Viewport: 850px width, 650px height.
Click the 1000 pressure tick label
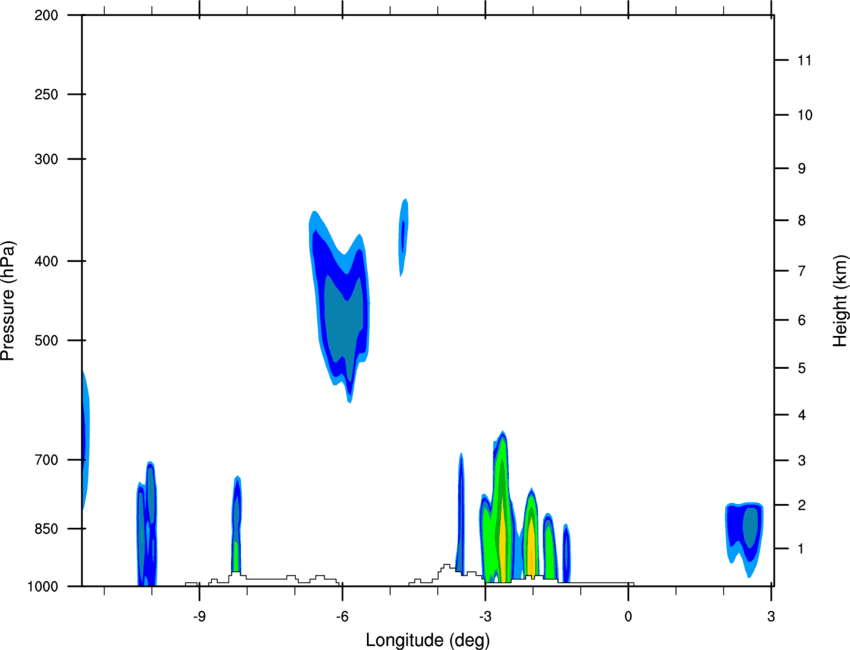[43, 586]
